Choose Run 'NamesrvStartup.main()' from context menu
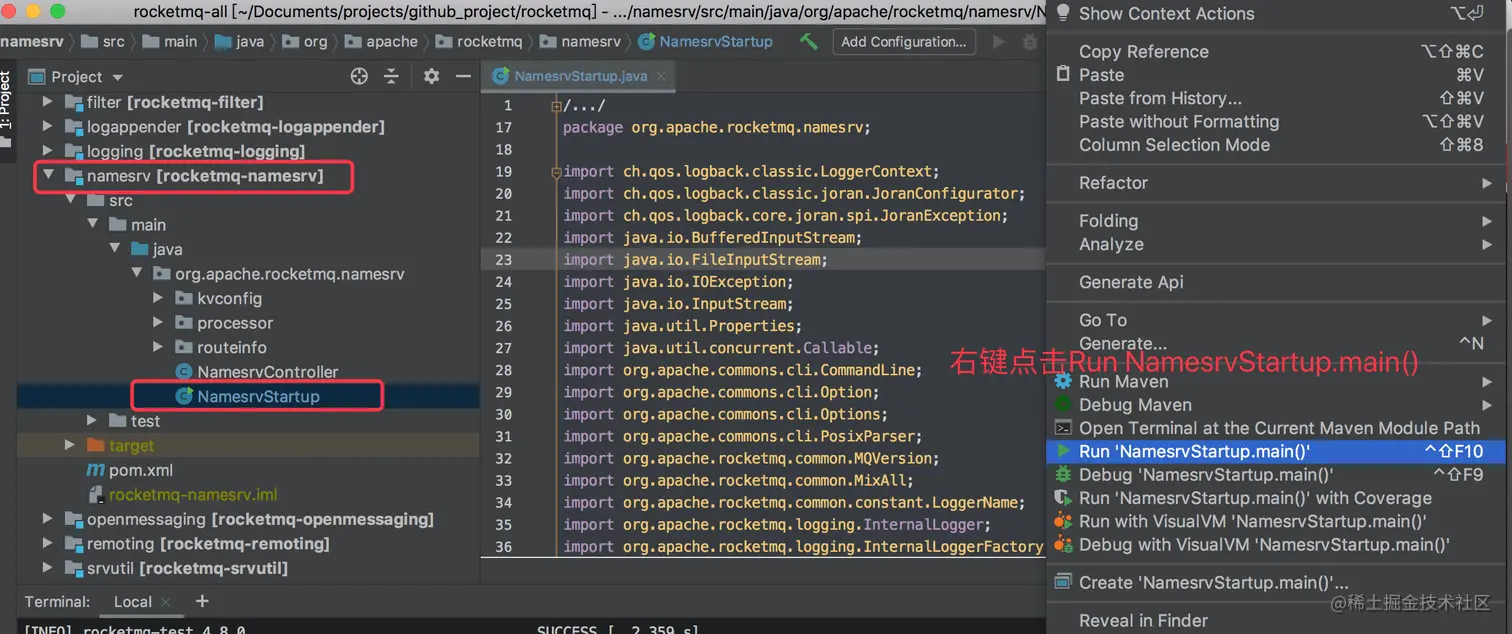 [x=1277, y=451]
